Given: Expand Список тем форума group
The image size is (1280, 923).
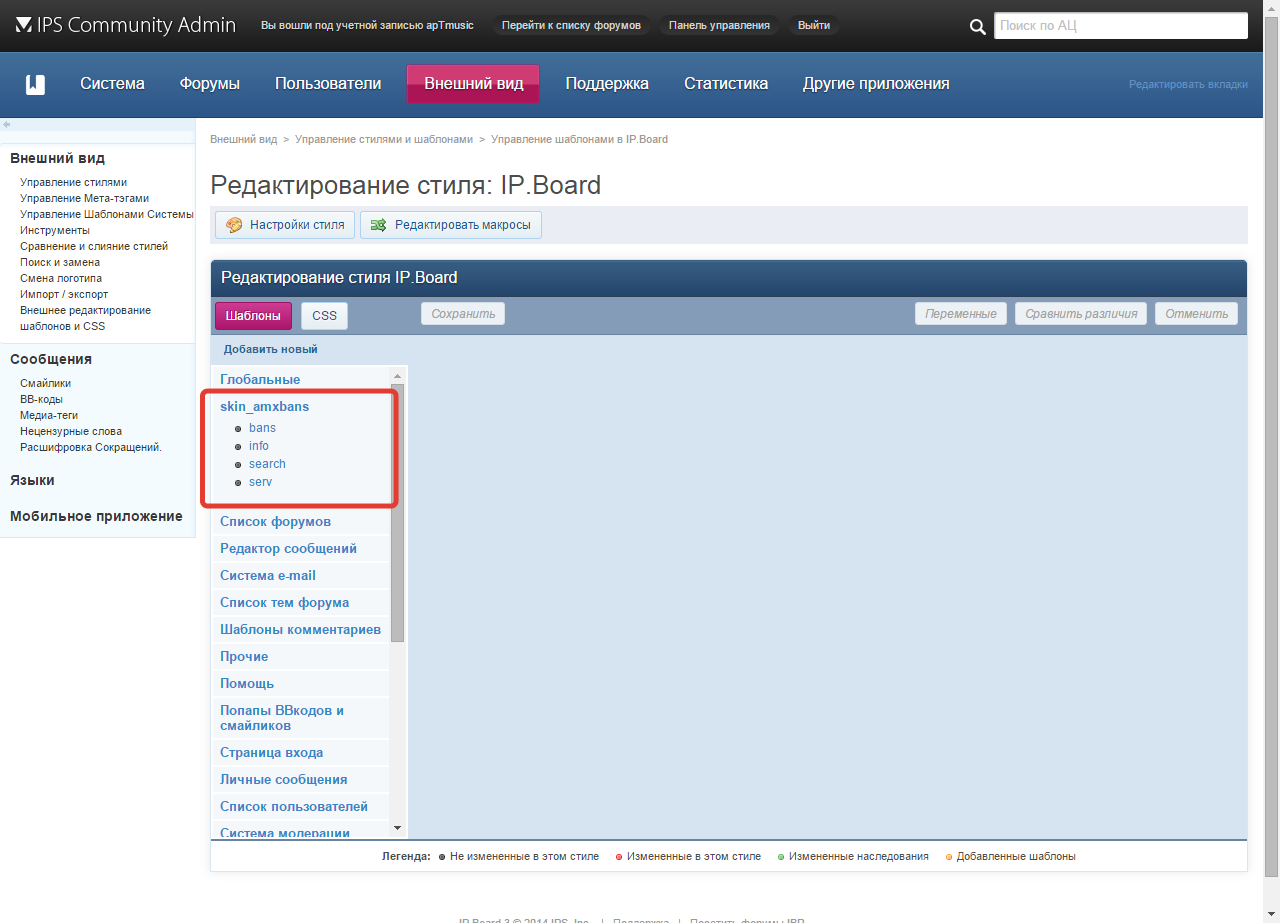Looking at the screenshot, I should pyautogui.click(x=285, y=602).
